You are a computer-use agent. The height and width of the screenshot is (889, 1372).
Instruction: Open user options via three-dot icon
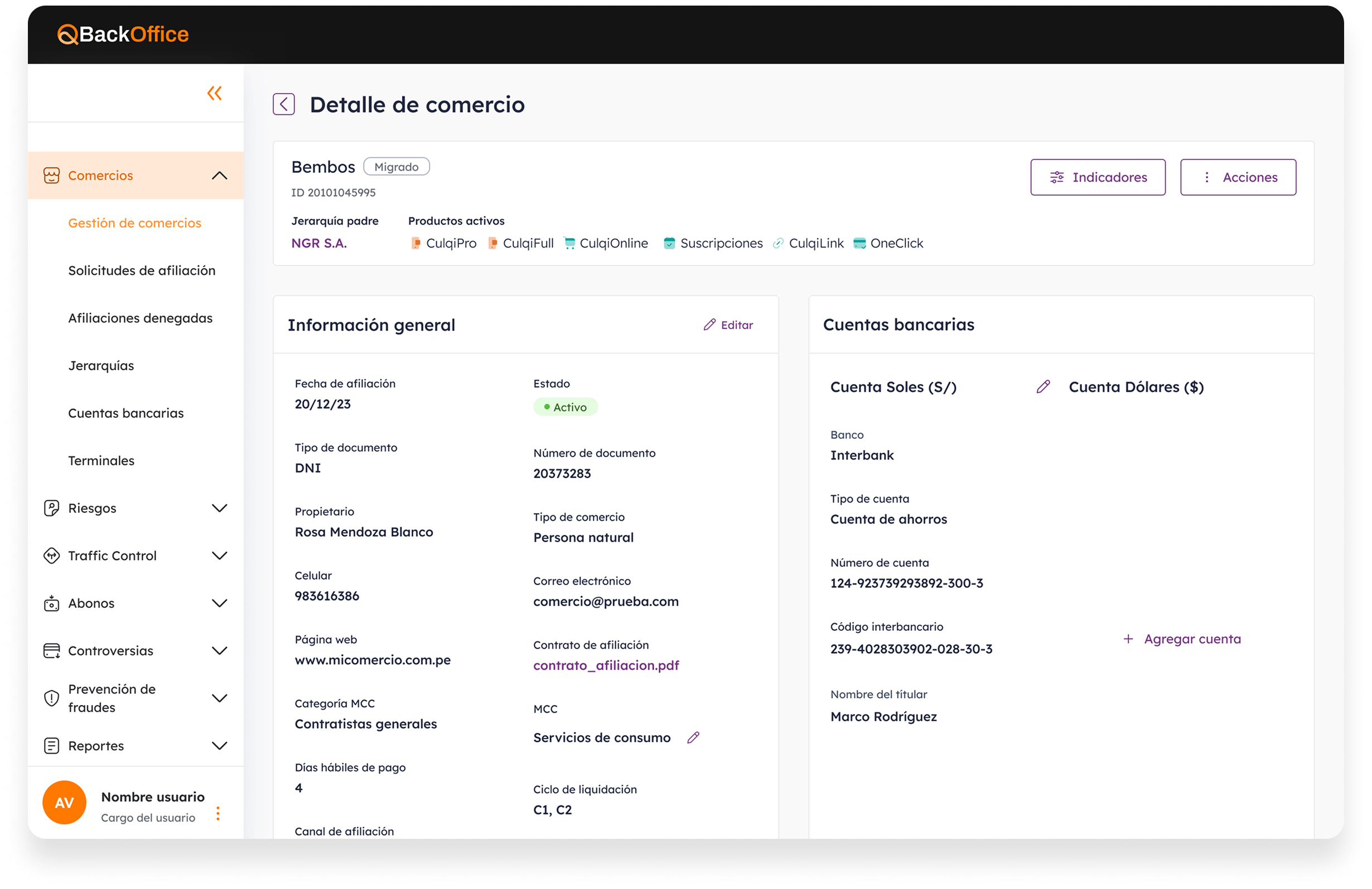(x=218, y=813)
